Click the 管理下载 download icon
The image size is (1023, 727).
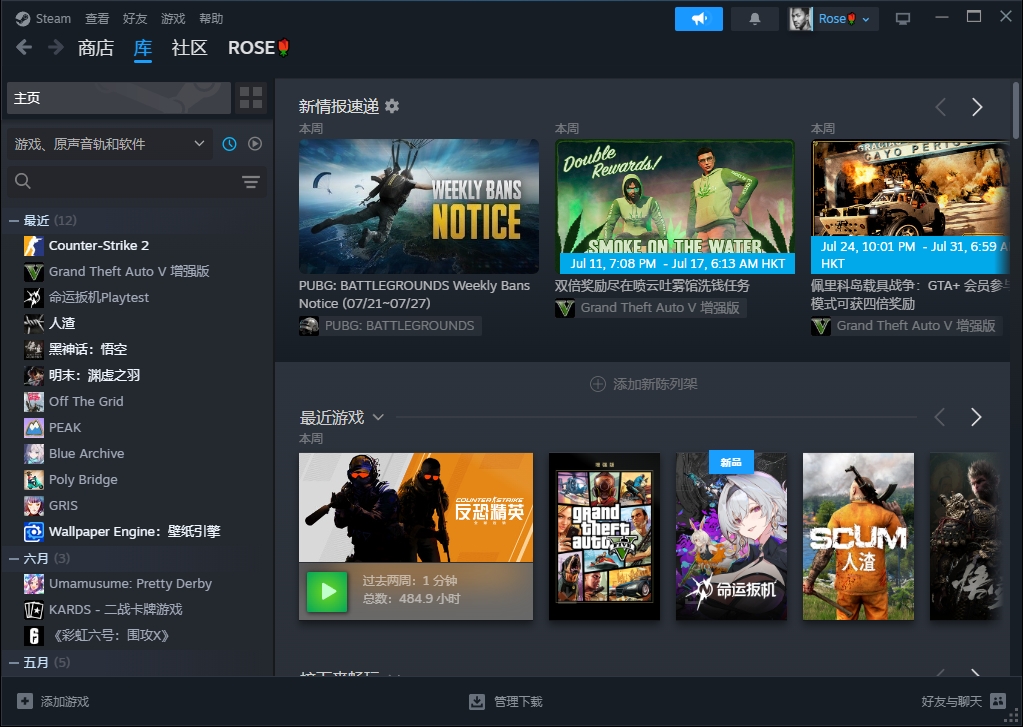(477, 702)
